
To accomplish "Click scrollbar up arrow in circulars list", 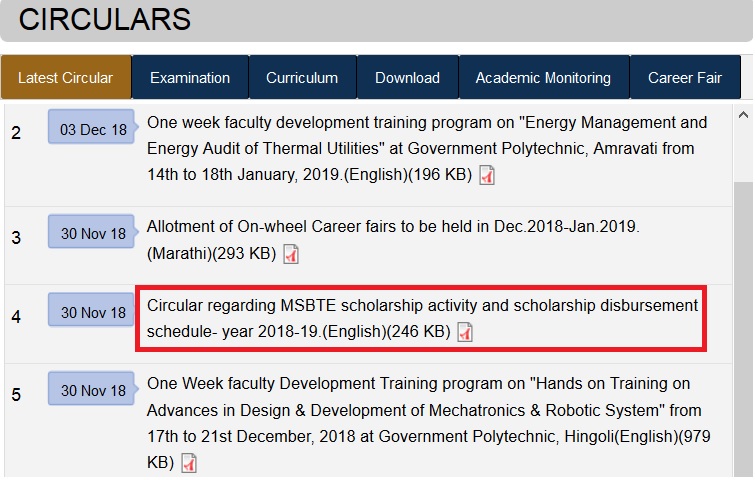I will 743,115.
